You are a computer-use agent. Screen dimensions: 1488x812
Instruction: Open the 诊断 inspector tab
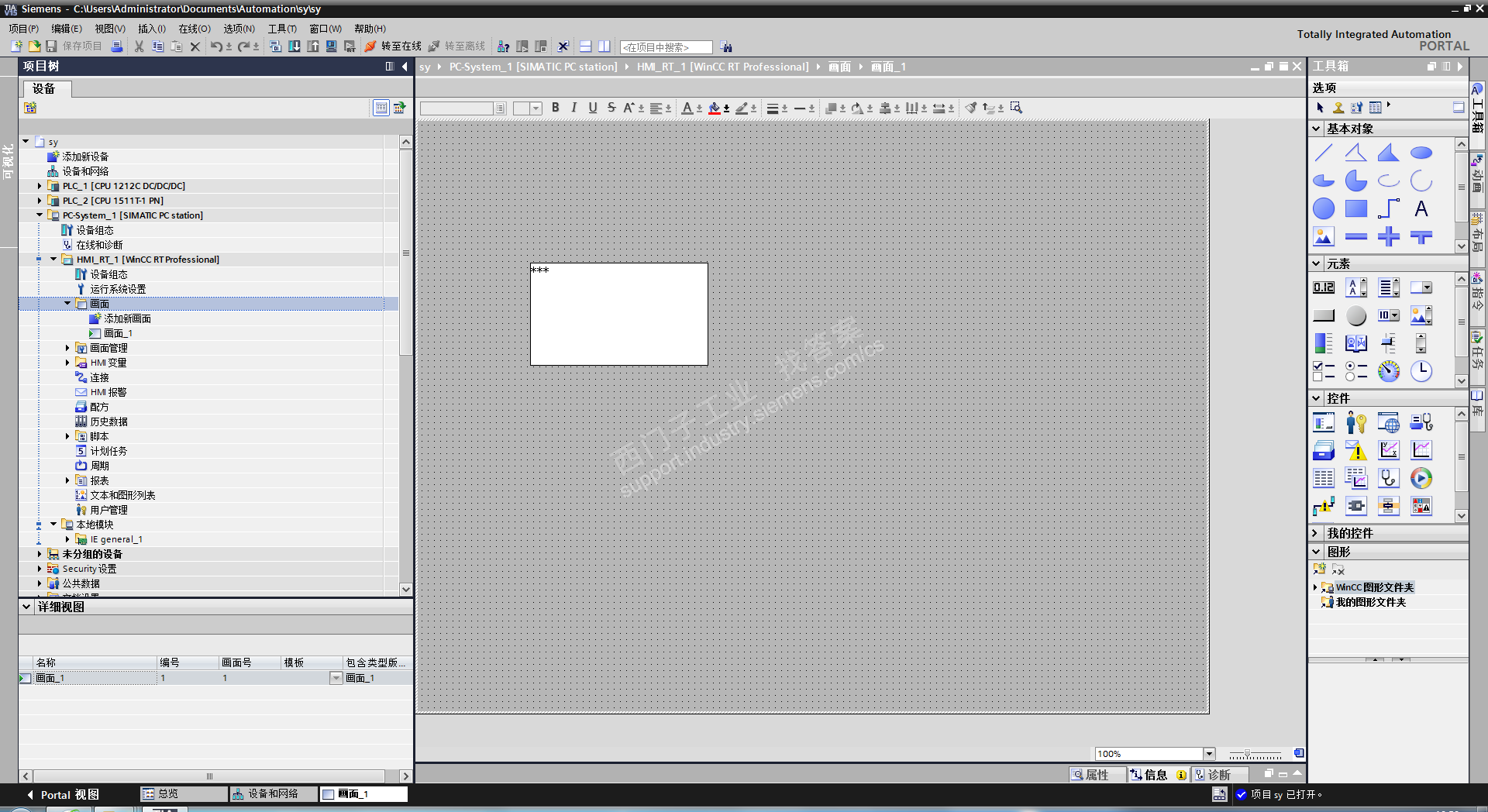[1218, 775]
